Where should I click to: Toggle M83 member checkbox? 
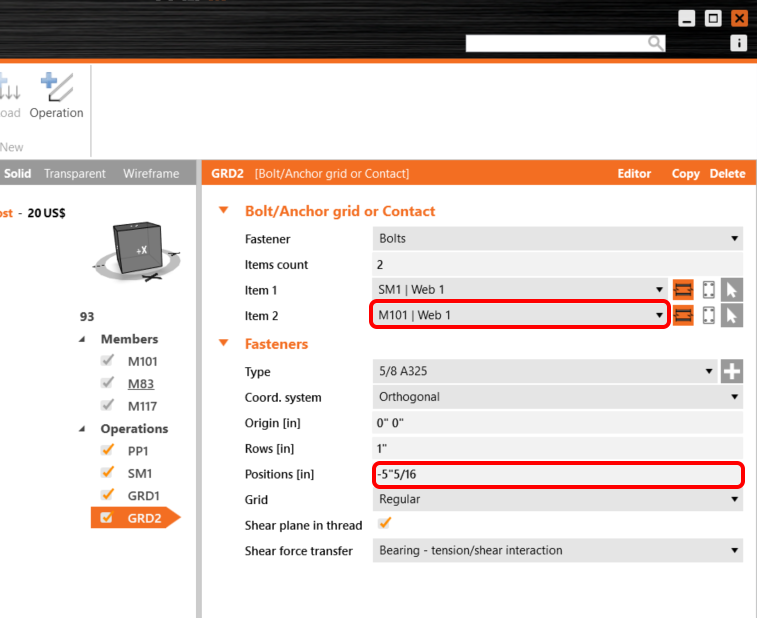pos(108,383)
